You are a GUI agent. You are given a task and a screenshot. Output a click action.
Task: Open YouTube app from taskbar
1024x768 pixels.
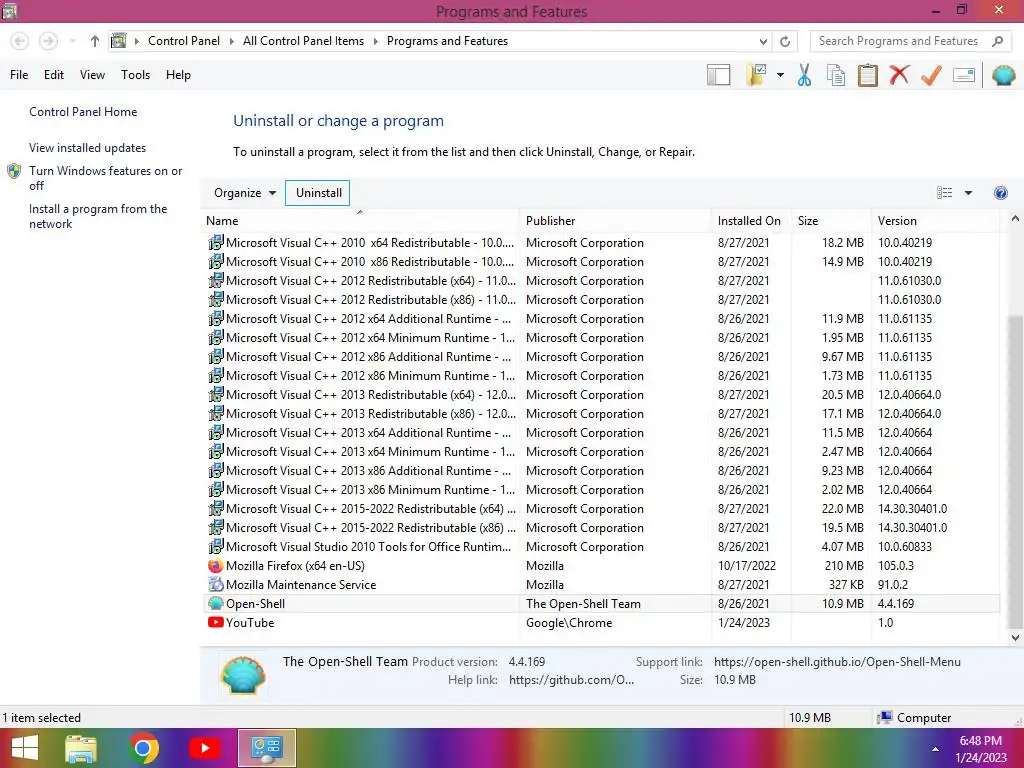coord(205,748)
